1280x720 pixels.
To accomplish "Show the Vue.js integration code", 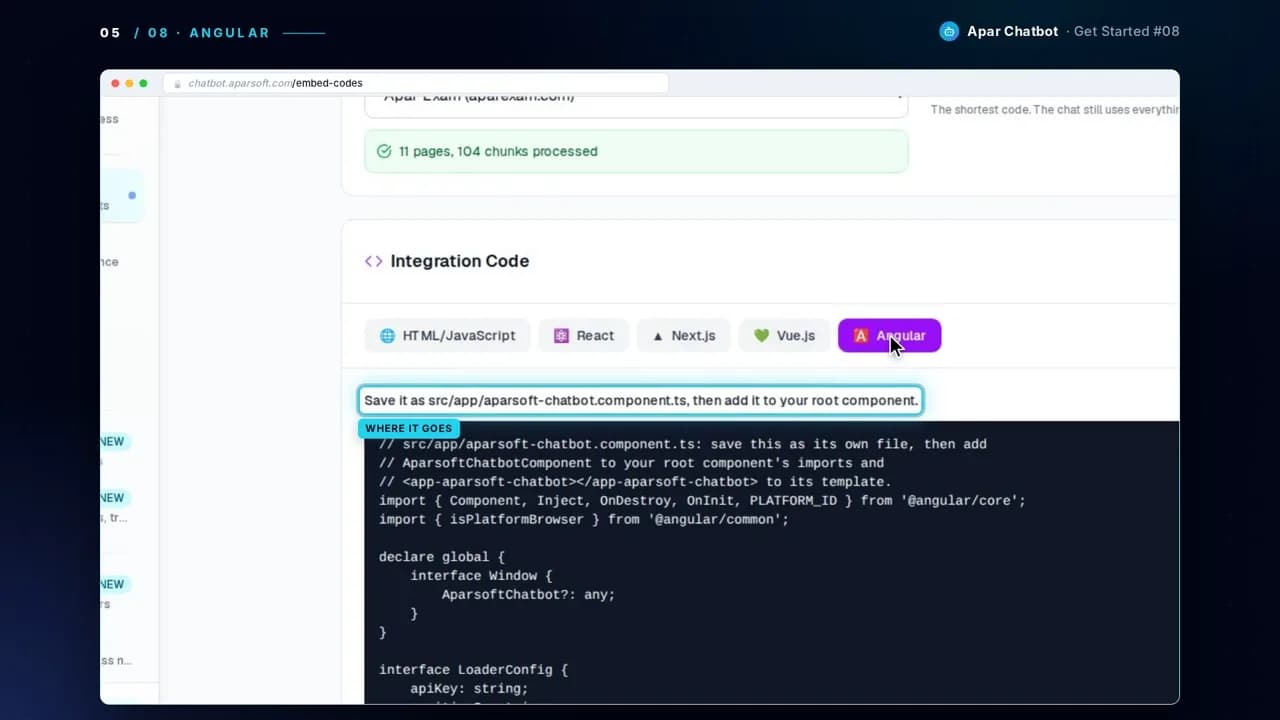I will point(784,336).
